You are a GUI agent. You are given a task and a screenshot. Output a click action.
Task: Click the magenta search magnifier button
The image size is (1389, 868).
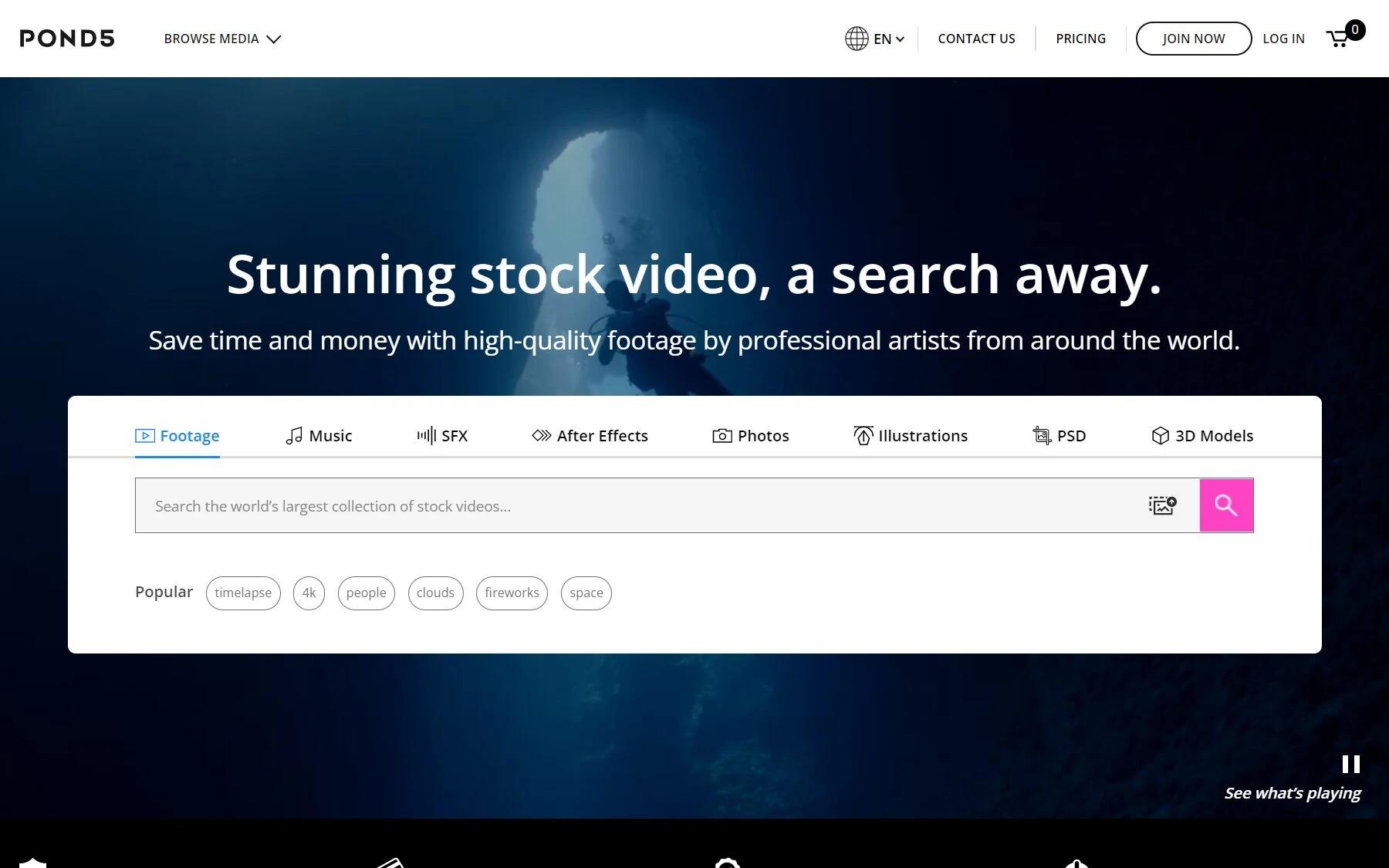click(x=1225, y=505)
